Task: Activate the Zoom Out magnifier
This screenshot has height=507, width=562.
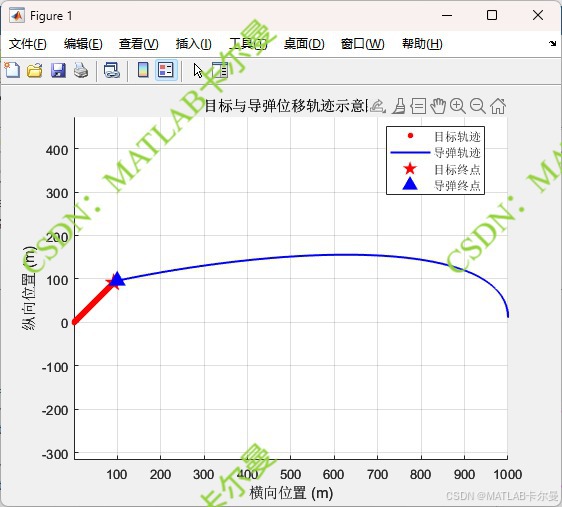Action: pos(478,106)
